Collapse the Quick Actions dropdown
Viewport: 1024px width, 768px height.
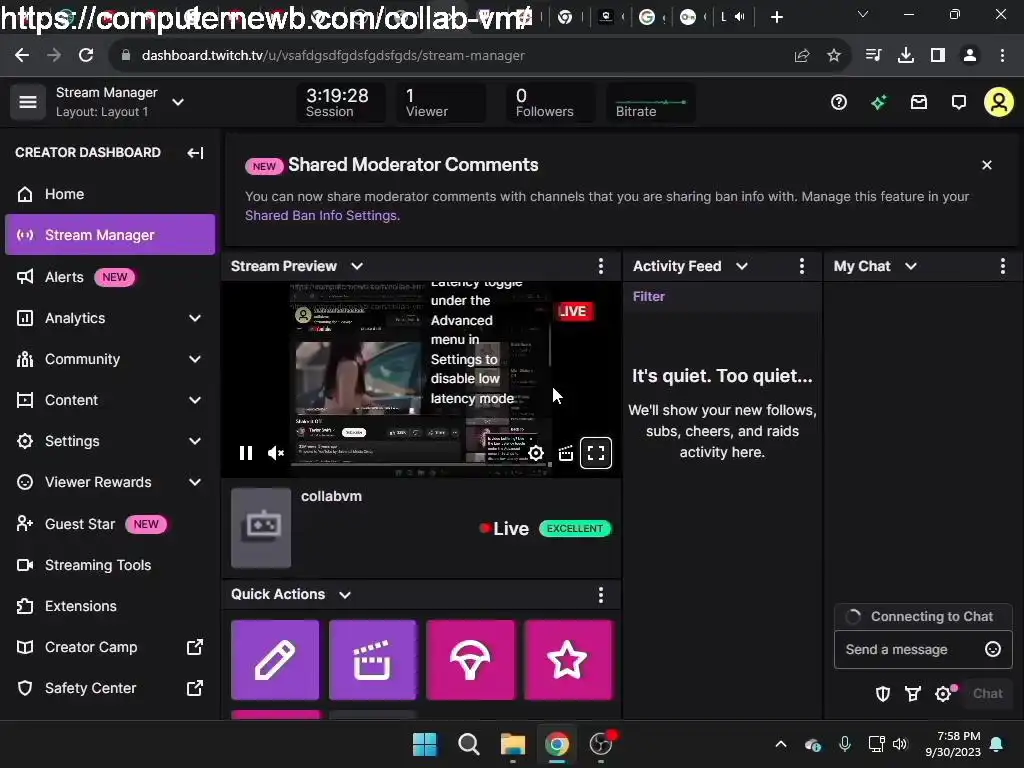(345, 594)
